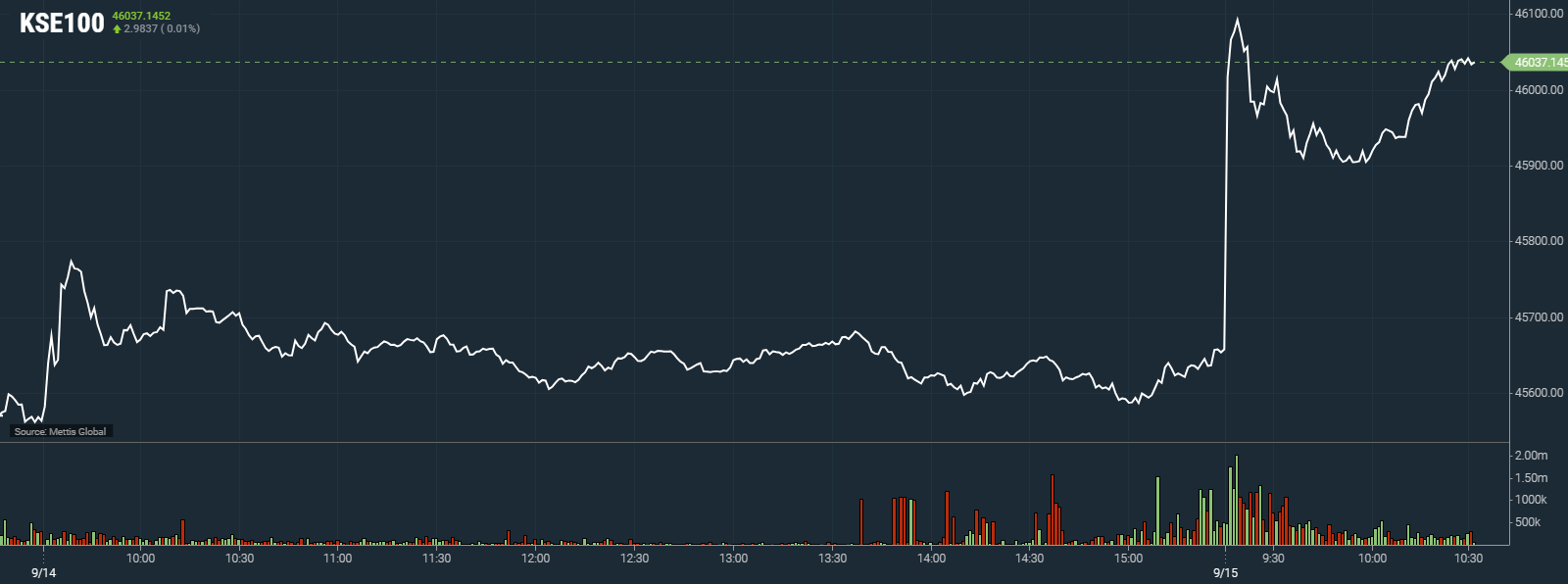Click the 9/15 date marker
The width and height of the screenshot is (1568, 584).
[x=1225, y=573]
